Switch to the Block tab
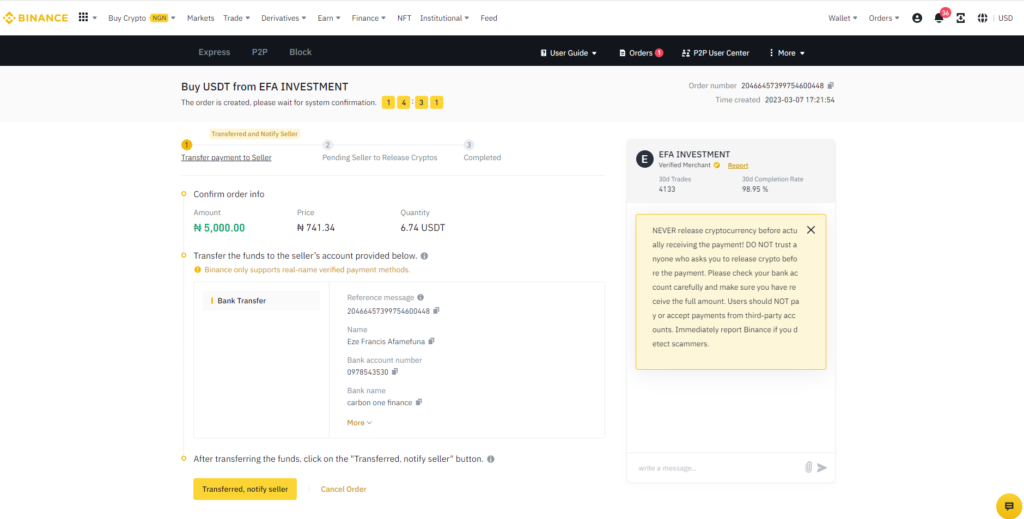 click(300, 52)
